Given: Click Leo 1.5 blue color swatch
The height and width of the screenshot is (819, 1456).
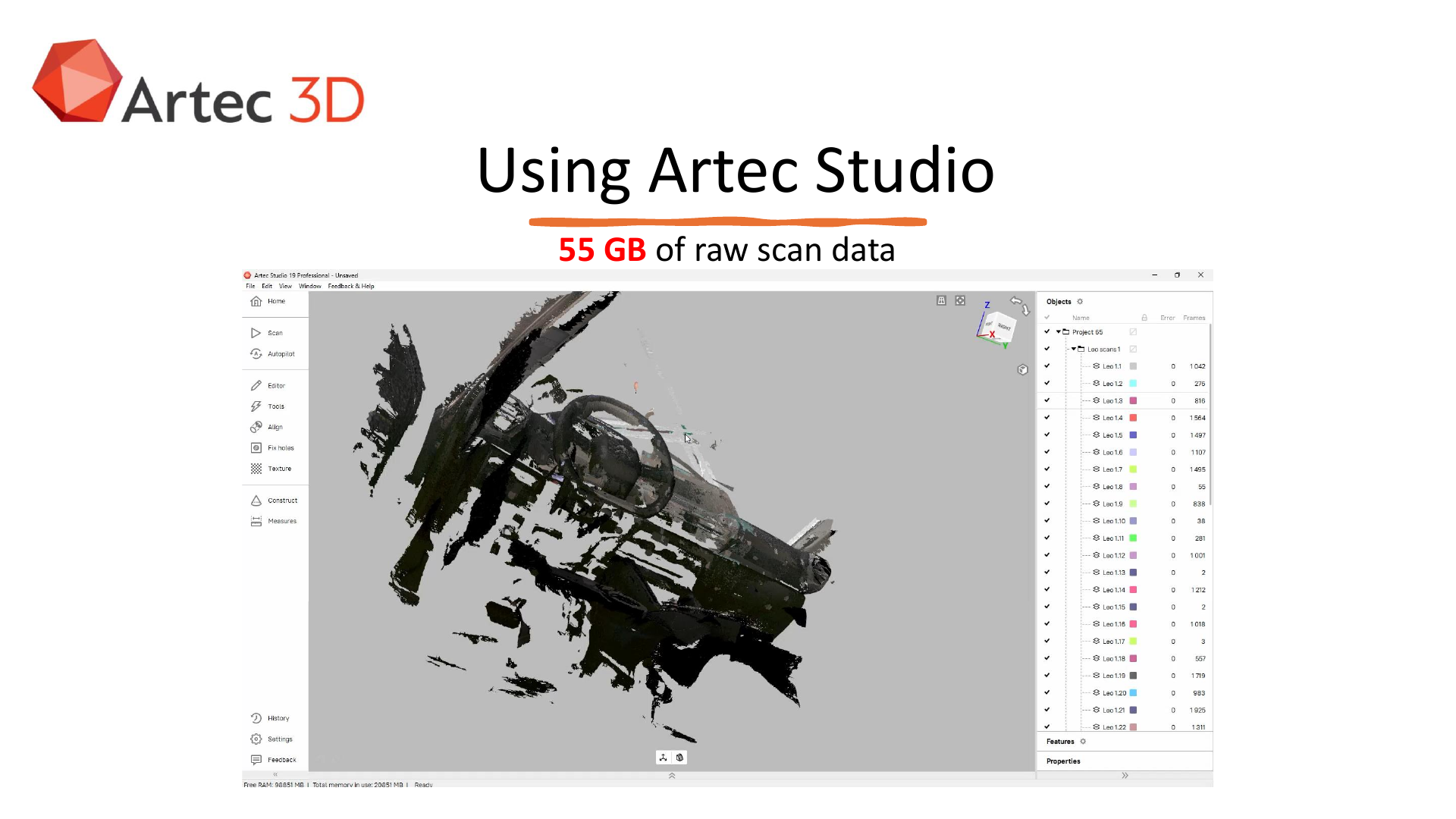Looking at the screenshot, I should (1133, 435).
